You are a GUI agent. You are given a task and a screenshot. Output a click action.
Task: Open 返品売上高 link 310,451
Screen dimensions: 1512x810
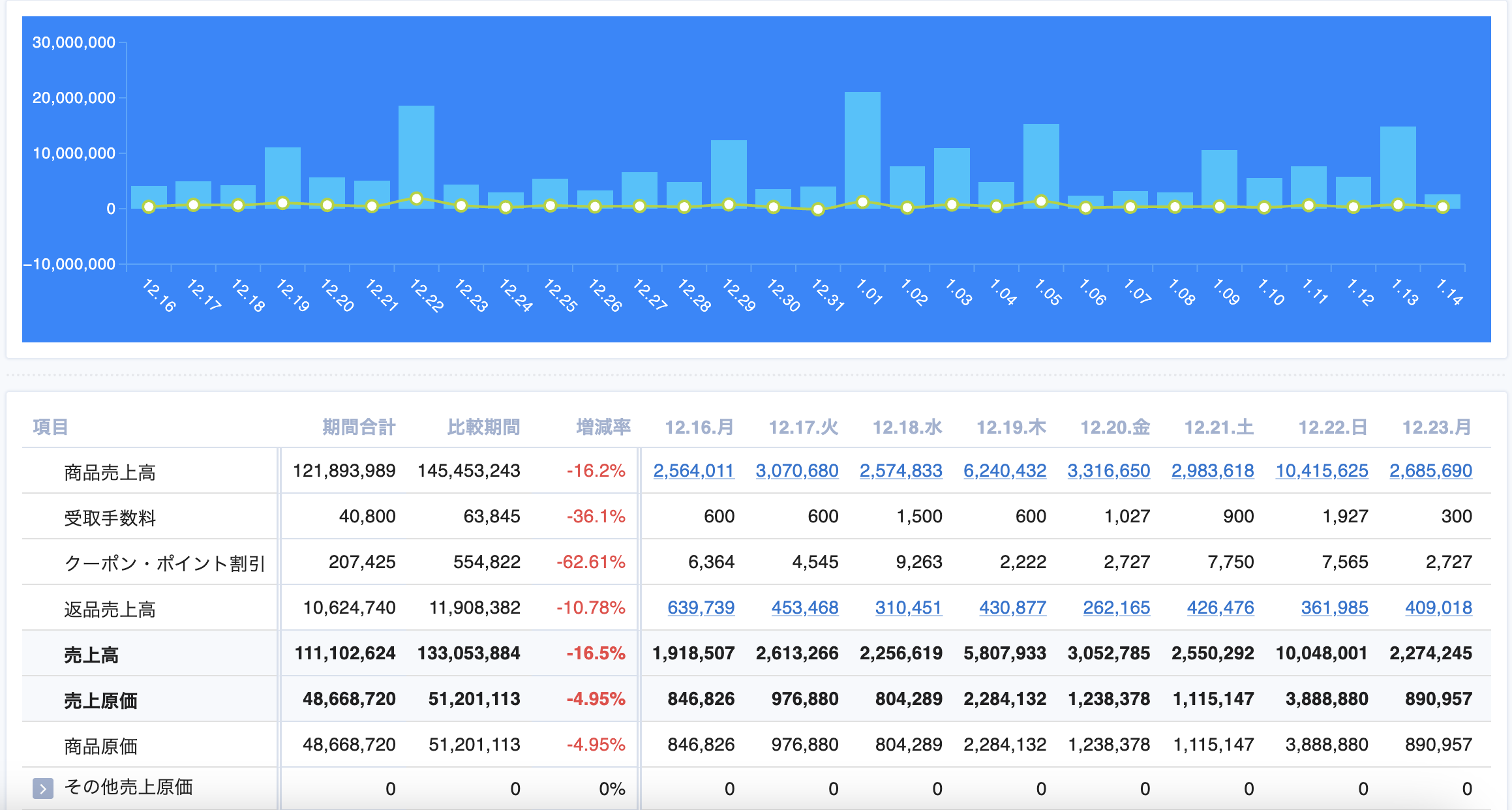tap(909, 608)
